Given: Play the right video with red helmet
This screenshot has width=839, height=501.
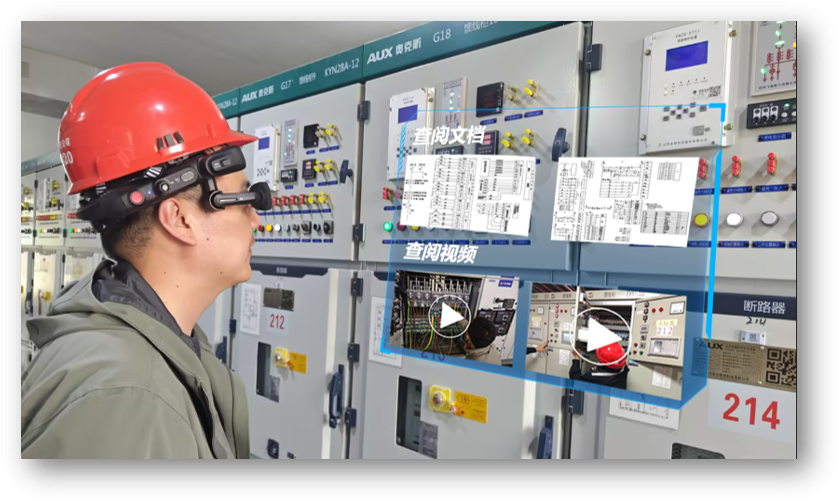Looking at the screenshot, I should coord(601,332).
